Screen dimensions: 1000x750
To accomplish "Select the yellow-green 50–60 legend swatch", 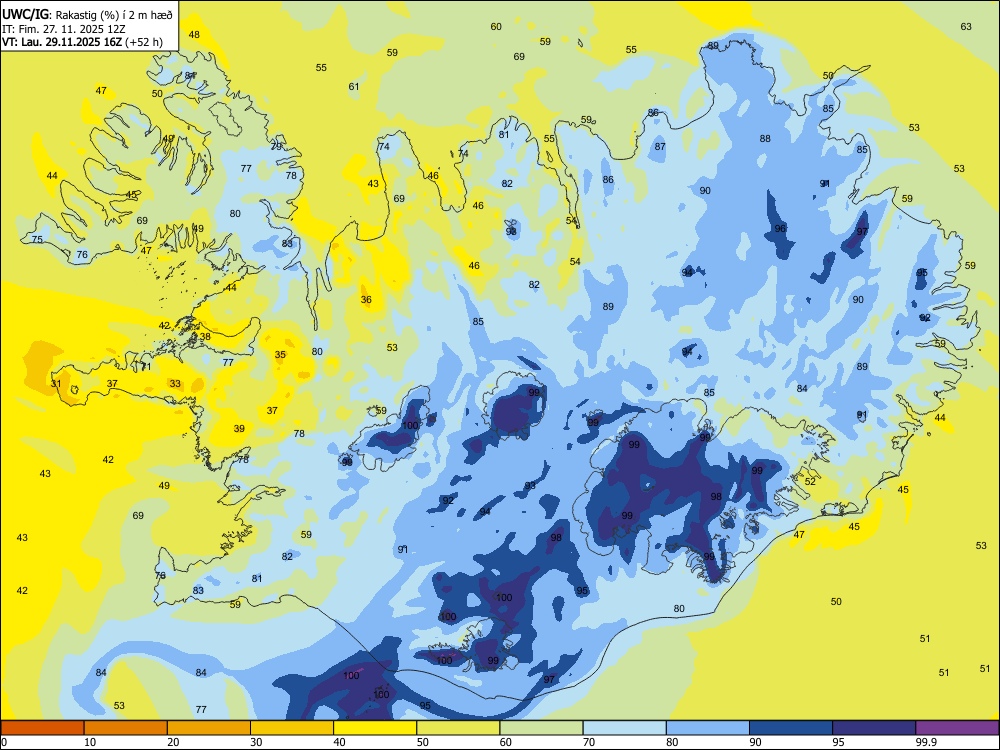I will 458,728.
